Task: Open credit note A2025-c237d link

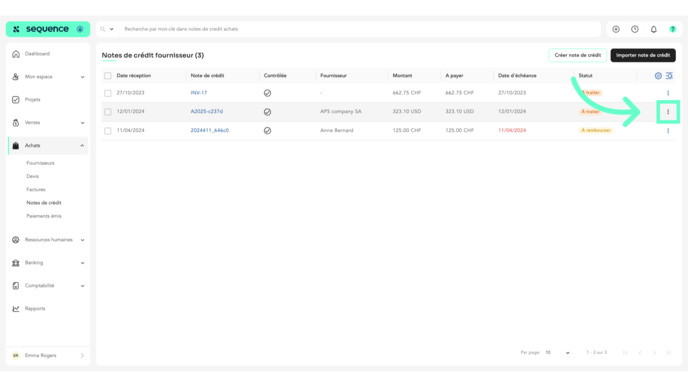Action: 207,111
